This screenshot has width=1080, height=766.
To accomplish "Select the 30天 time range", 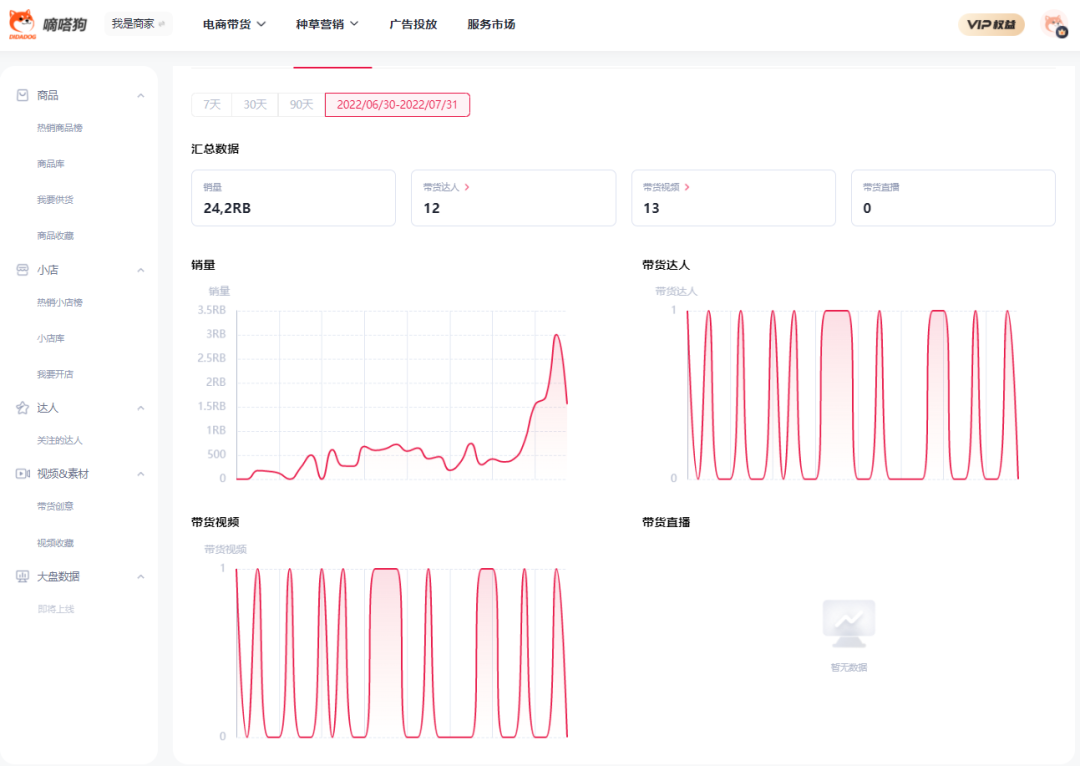I will [255, 105].
